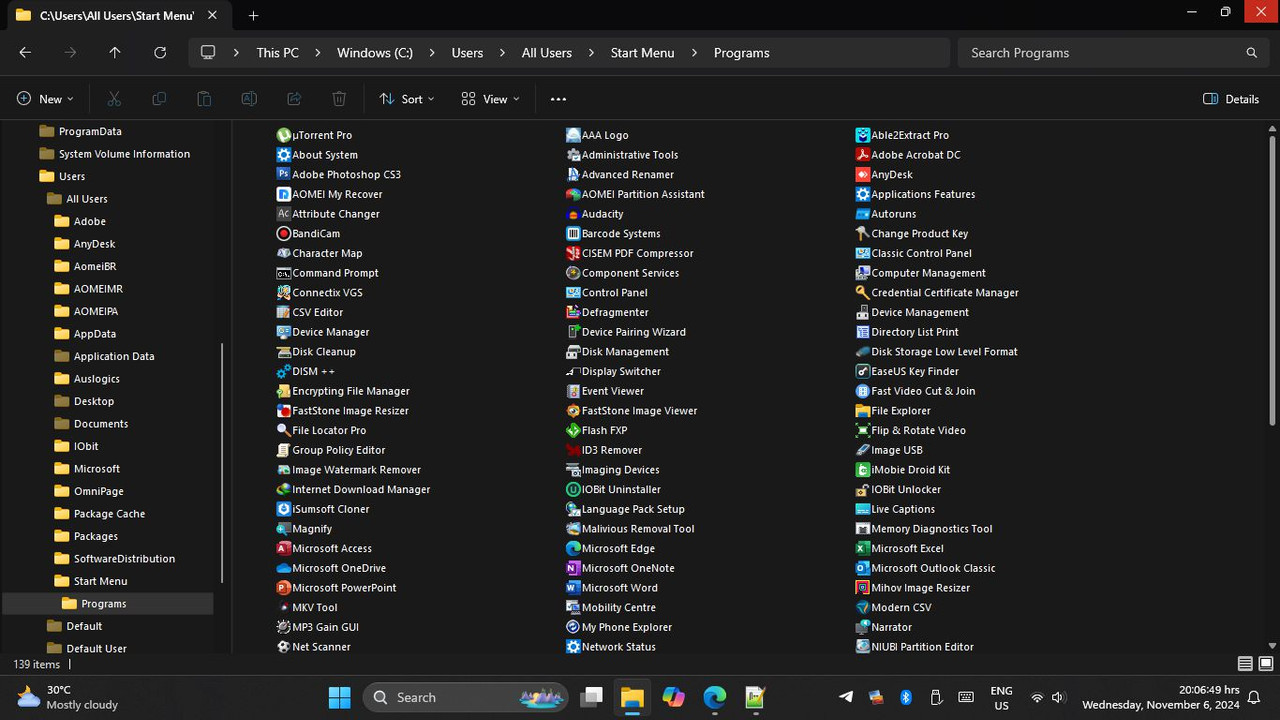
Task: Click the Paste toolbar icon
Action: coord(204,99)
